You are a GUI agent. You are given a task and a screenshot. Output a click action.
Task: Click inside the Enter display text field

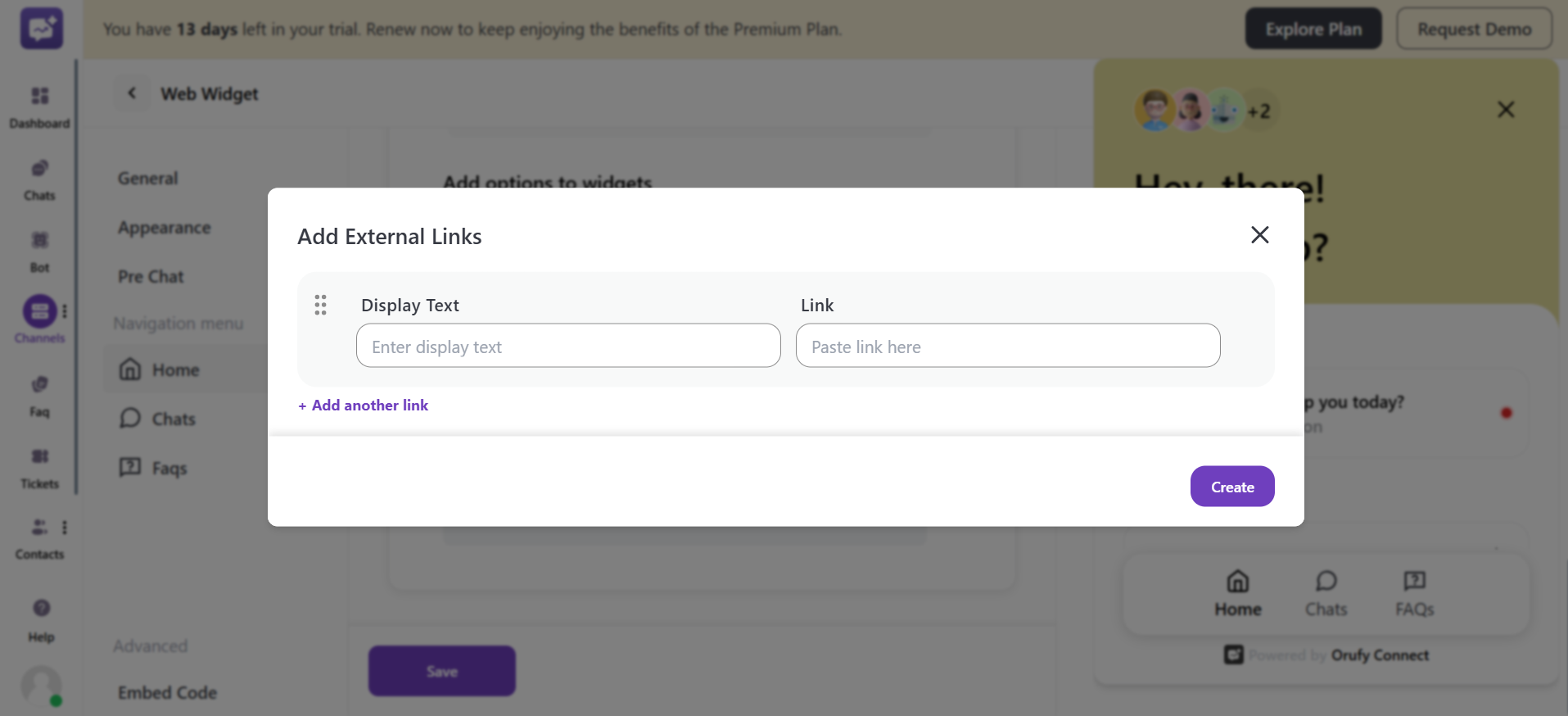point(568,346)
